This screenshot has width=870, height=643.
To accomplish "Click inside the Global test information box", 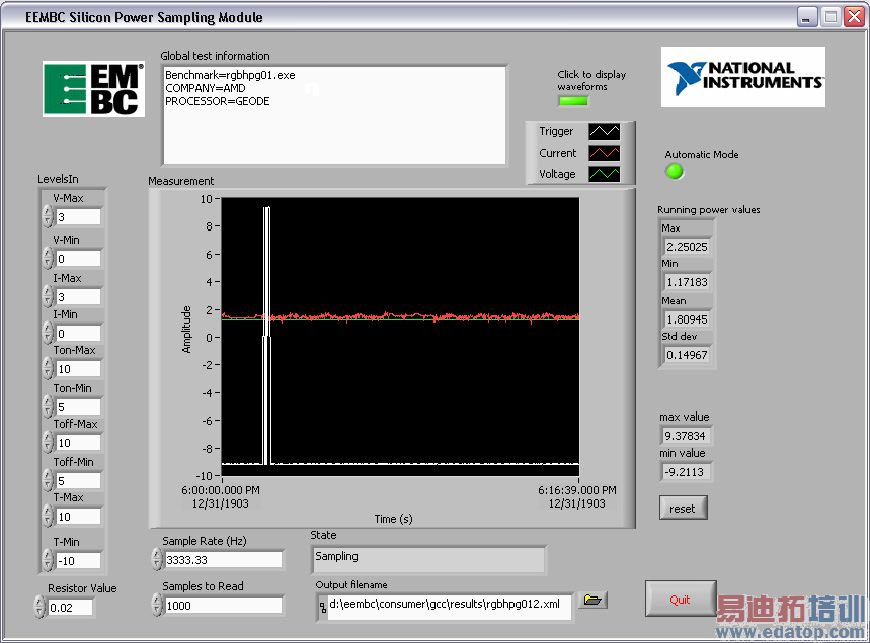I will [x=334, y=115].
